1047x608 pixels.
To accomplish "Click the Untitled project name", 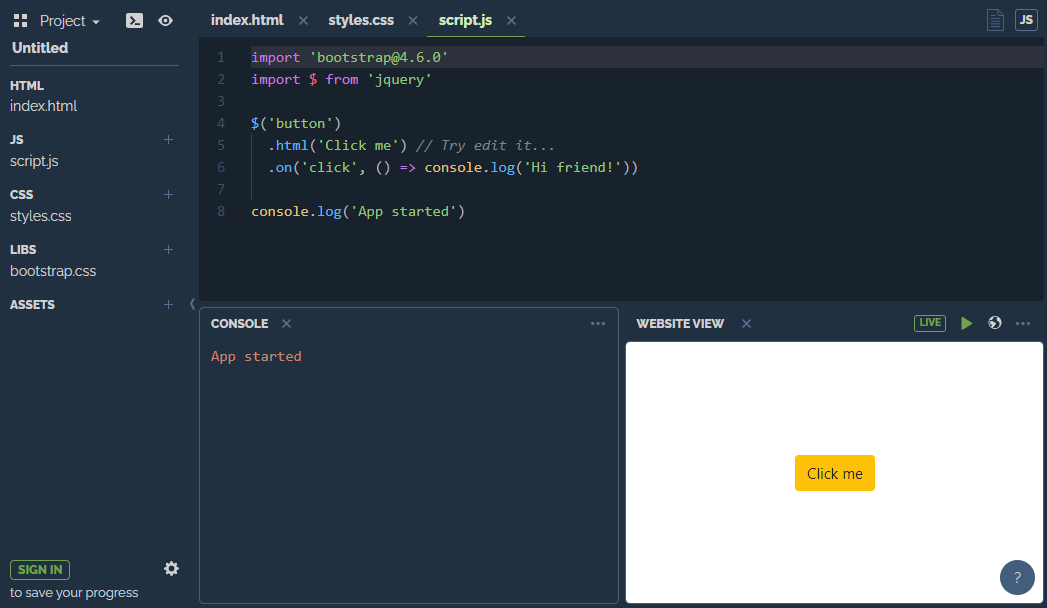I will pos(40,48).
